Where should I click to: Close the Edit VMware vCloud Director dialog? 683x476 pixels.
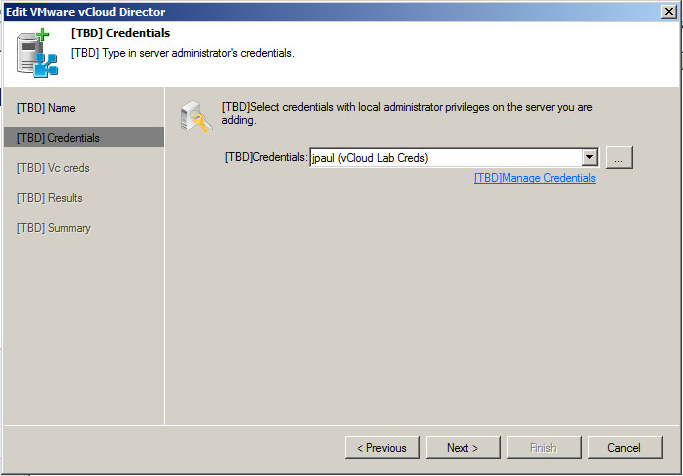[x=669, y=12]
